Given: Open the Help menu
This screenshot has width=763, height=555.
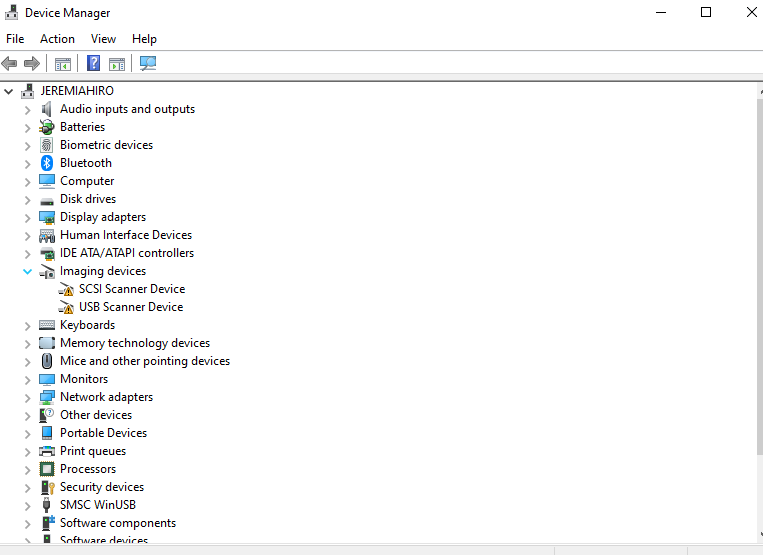Looking at the screenshot, I should [x=145, y=39].
